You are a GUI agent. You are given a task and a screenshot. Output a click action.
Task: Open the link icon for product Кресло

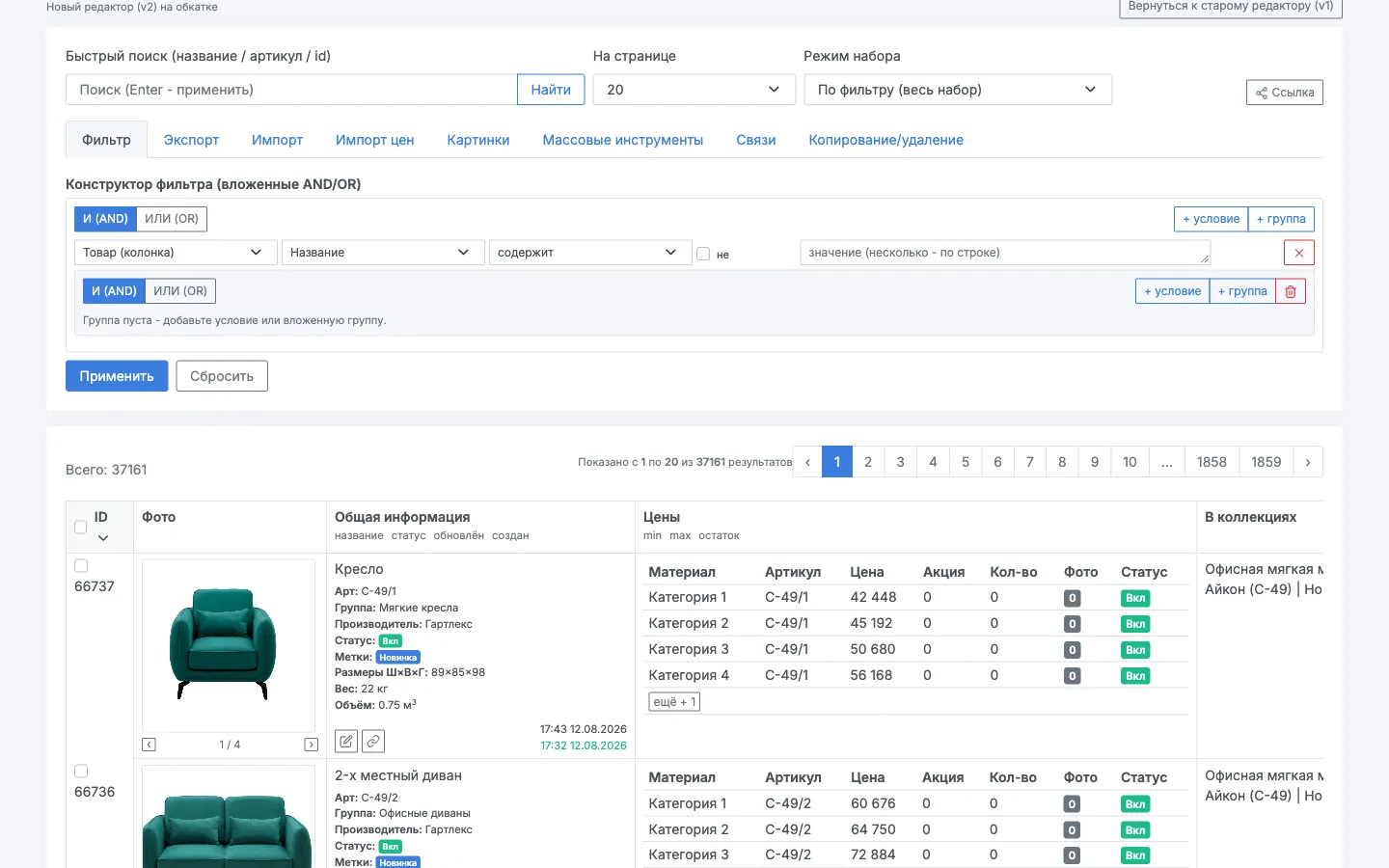pos(373,741)
